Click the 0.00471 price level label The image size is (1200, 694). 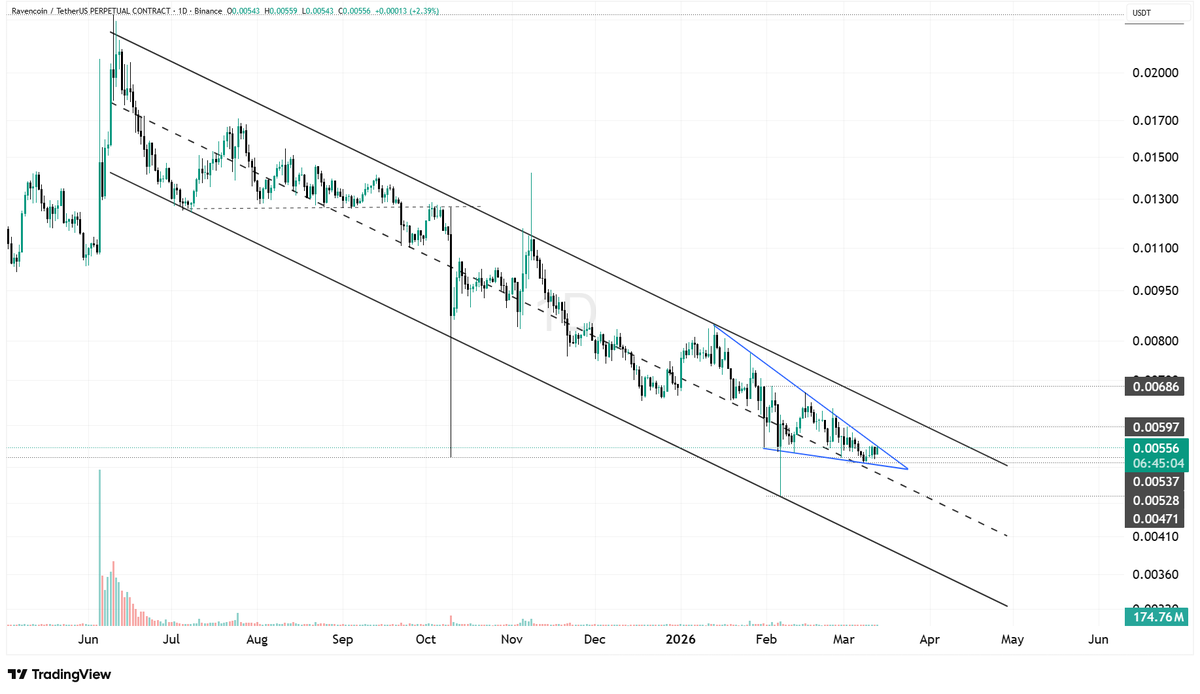click(1155, 518)
